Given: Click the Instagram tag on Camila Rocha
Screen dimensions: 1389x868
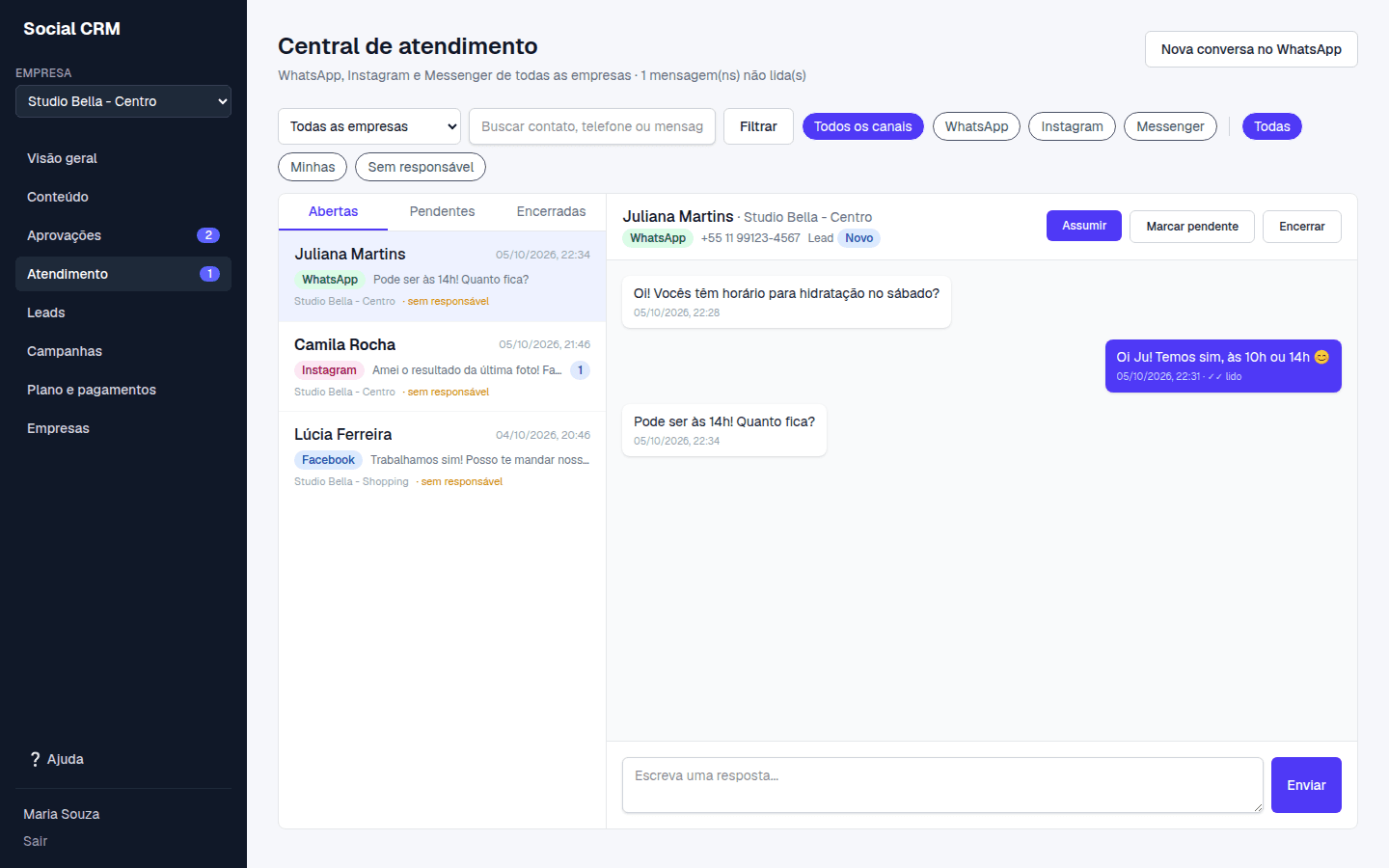Looking at the screenshot, I should 329,370.
